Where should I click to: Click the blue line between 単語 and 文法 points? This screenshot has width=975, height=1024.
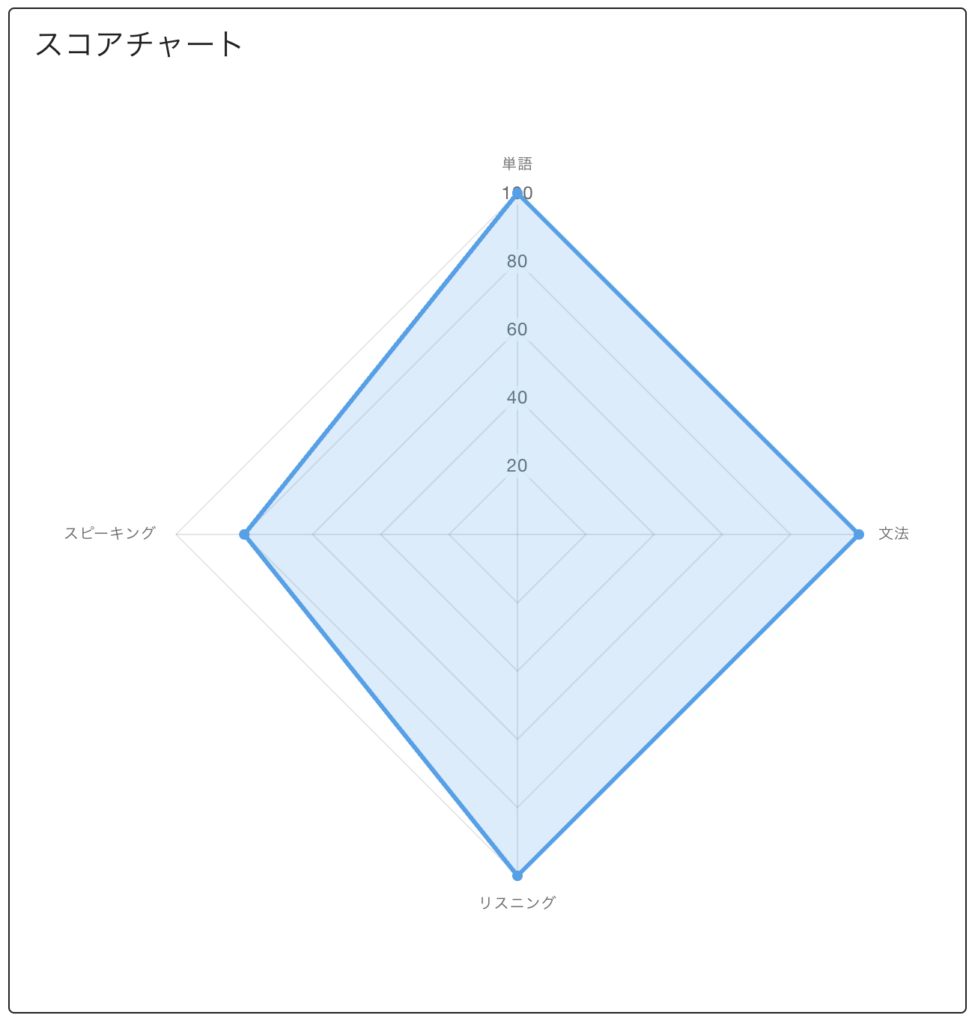point(688,364)
